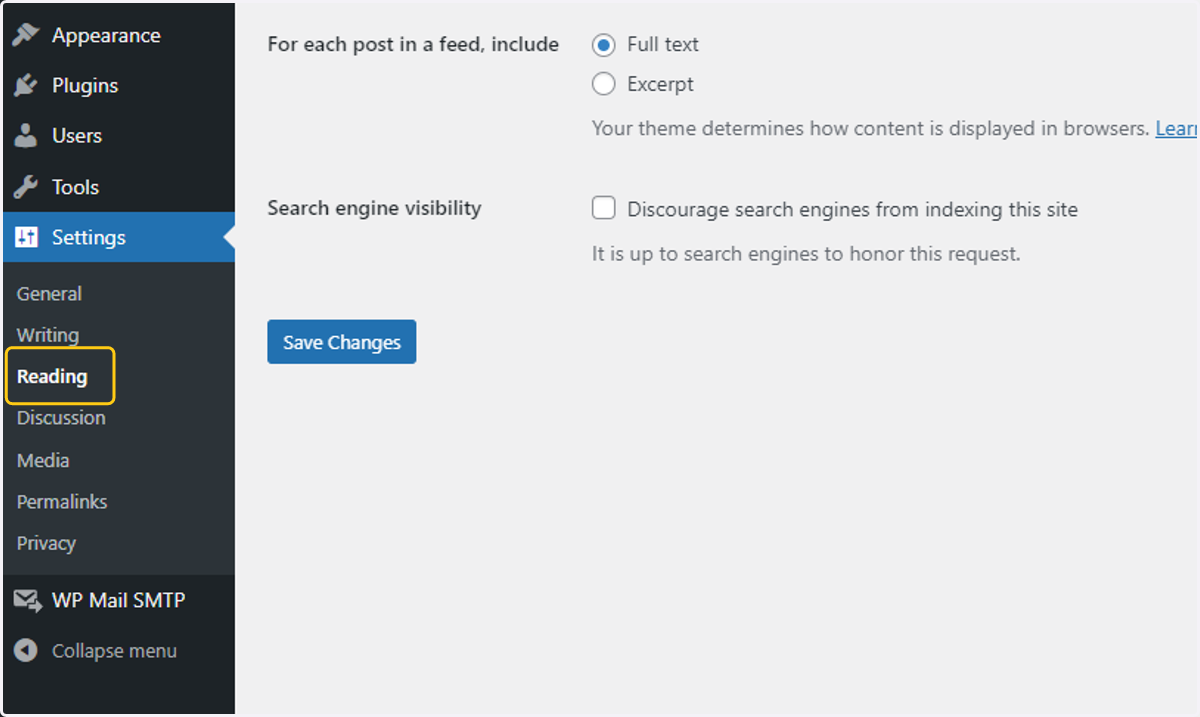This screenshot has height=717, width=1200.
Task: Go to Media settings
Action: click(43, 460)
